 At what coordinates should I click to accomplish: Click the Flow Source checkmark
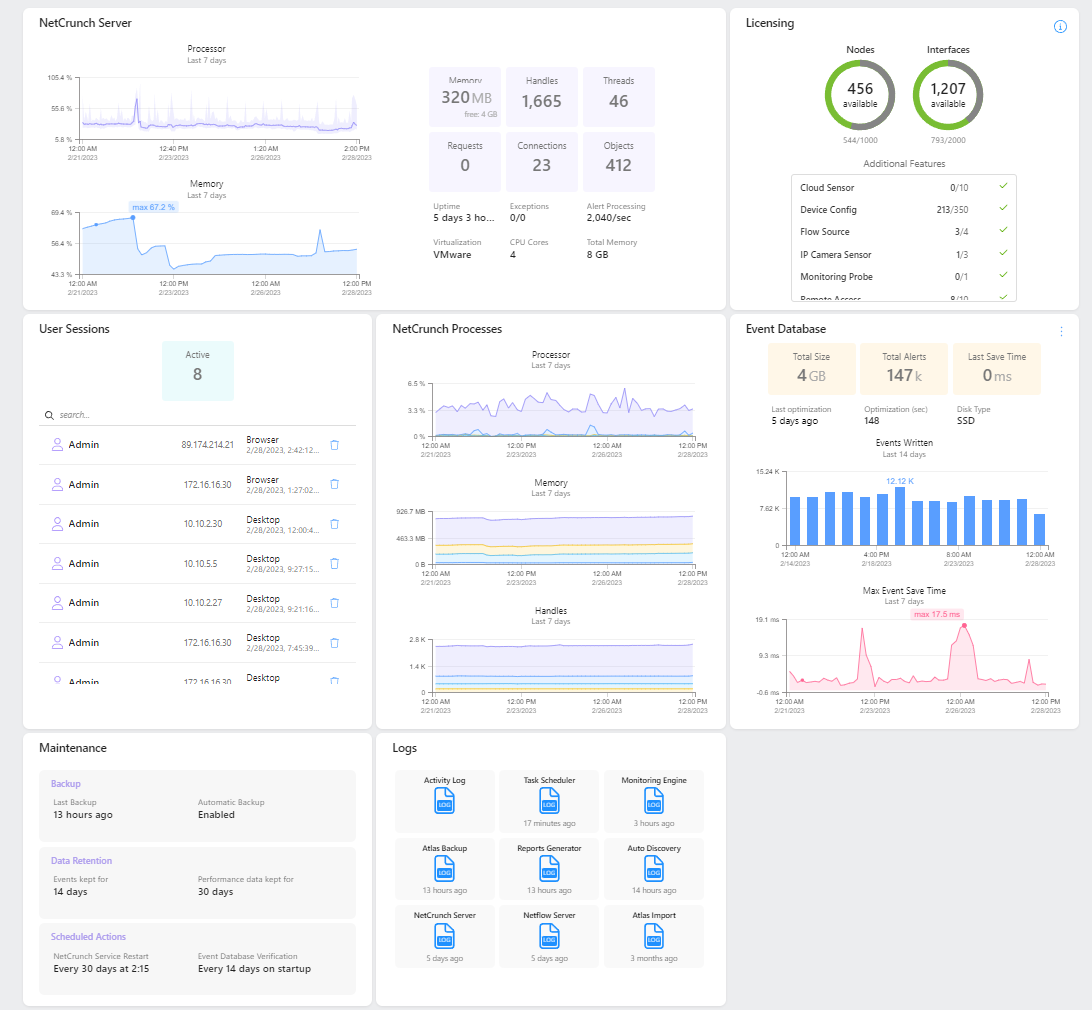pyautogui.click(x=1003, y=230)
